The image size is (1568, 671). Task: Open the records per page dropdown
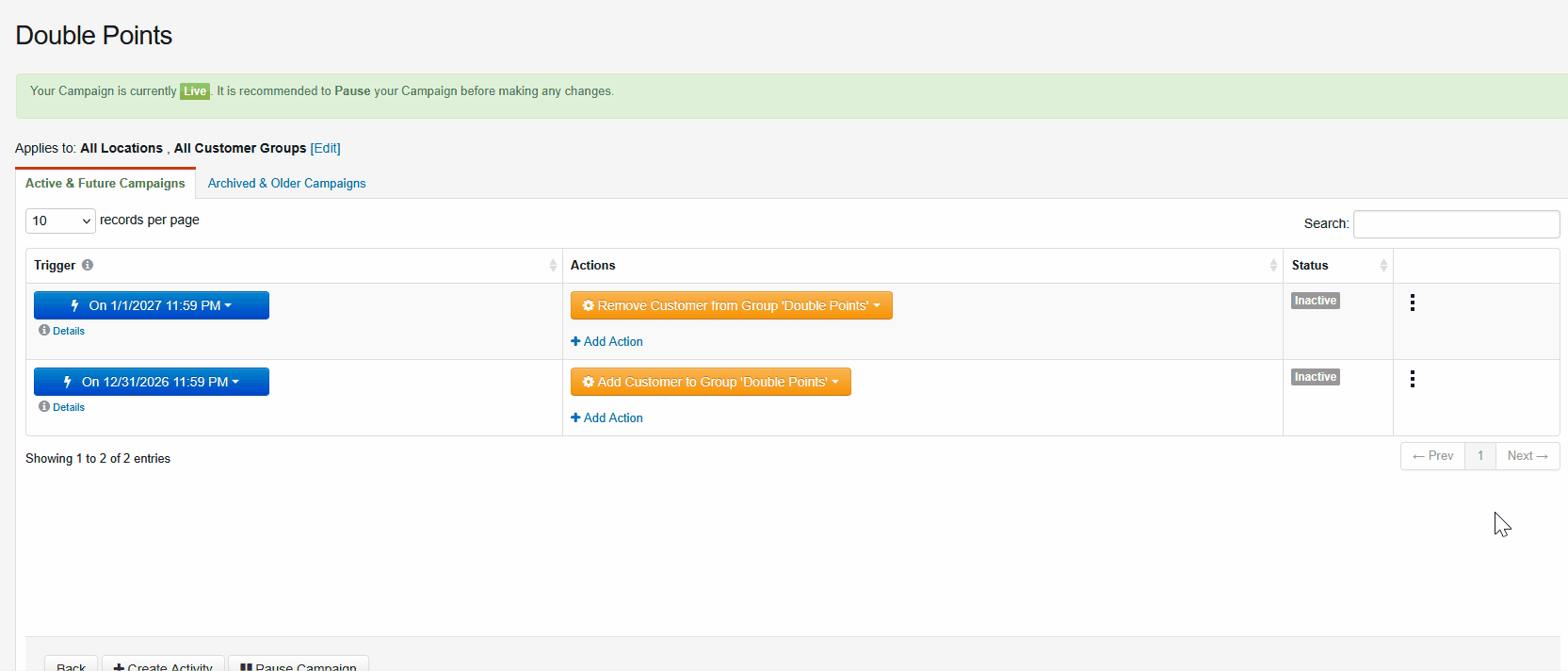60,221
